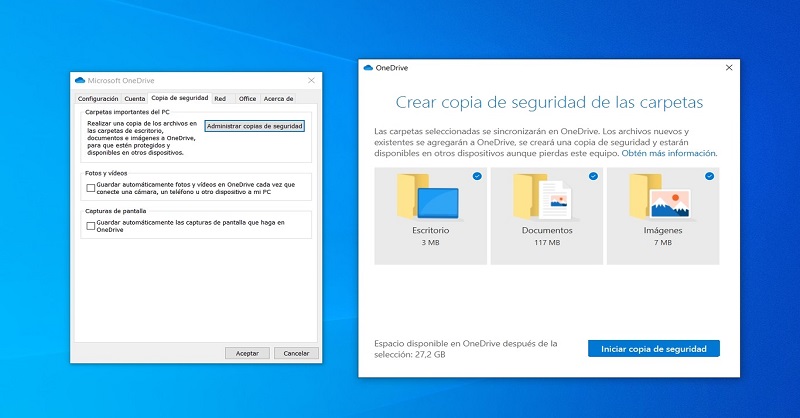Image resolution: width=800 pixels, height=418 pixels.
Task: Click the Capturas de pantalla group label
Action: point(115,211)
